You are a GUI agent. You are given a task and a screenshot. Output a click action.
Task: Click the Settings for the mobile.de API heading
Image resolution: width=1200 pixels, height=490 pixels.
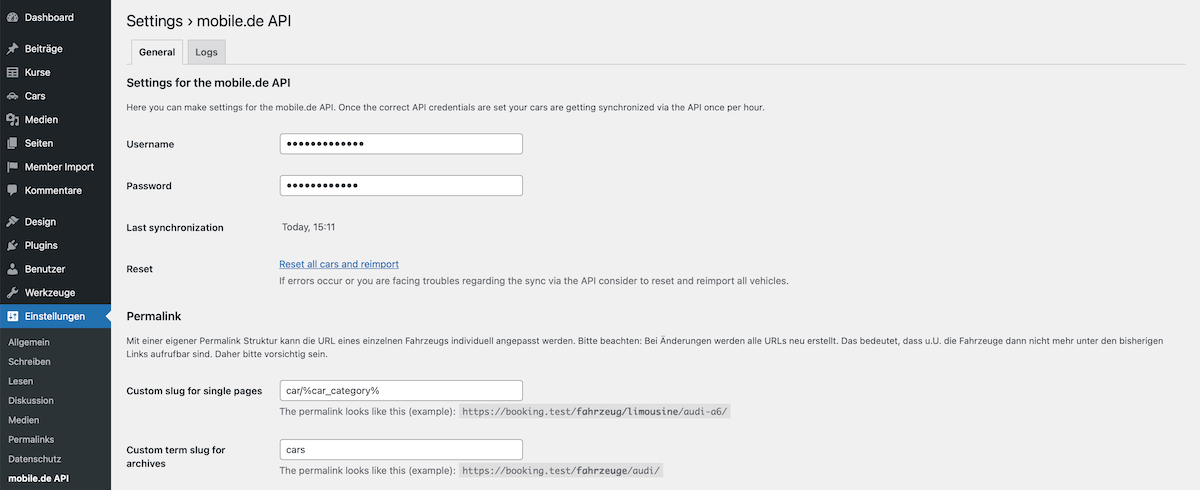pos(209,82)
